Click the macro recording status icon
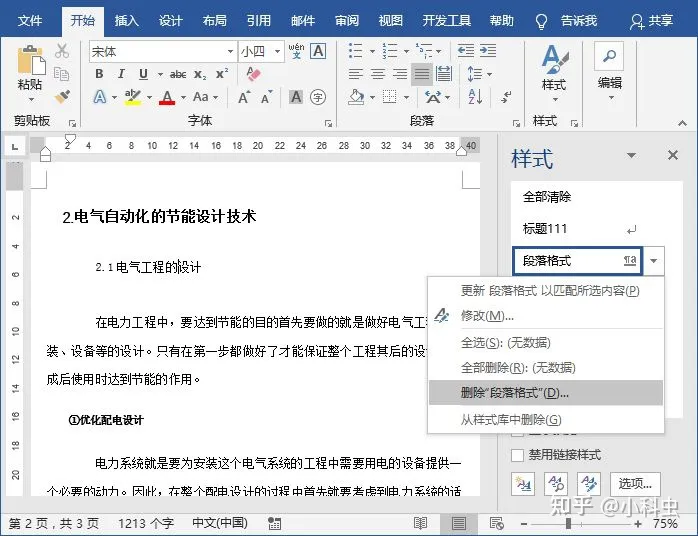 tap(275, 524)
